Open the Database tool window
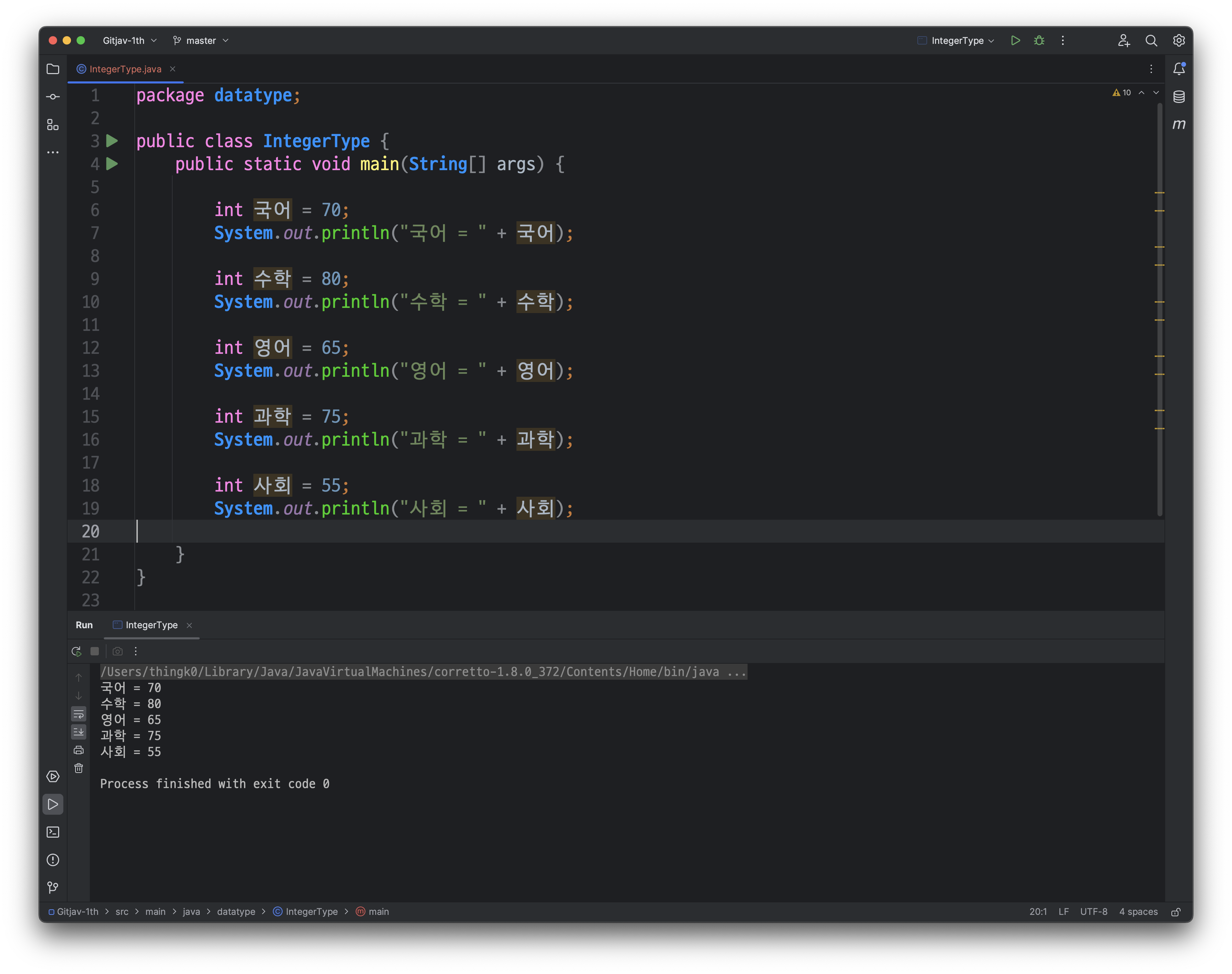Screen dimensions: 1232x974 [1179, 97]
